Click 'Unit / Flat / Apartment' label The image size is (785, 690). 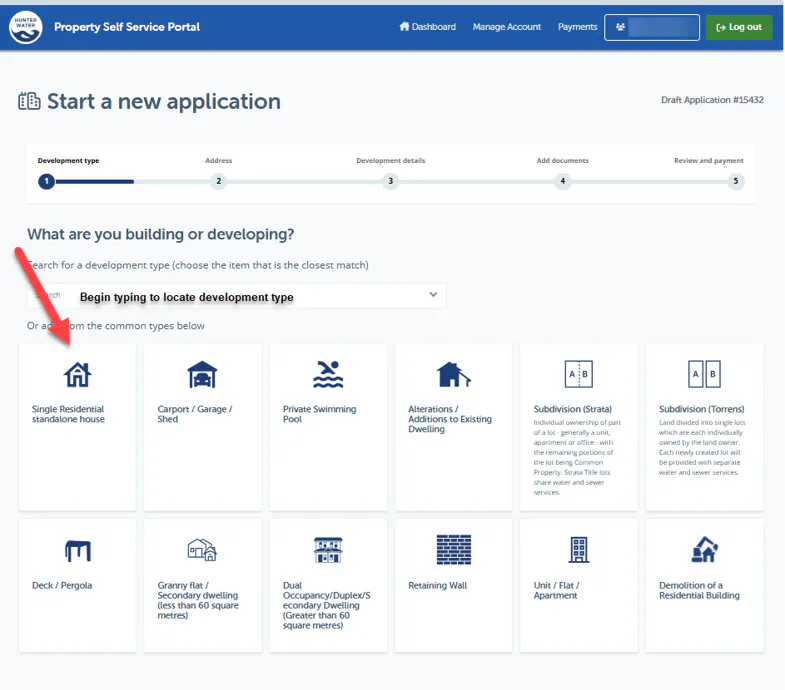click(x=556, y=590)
